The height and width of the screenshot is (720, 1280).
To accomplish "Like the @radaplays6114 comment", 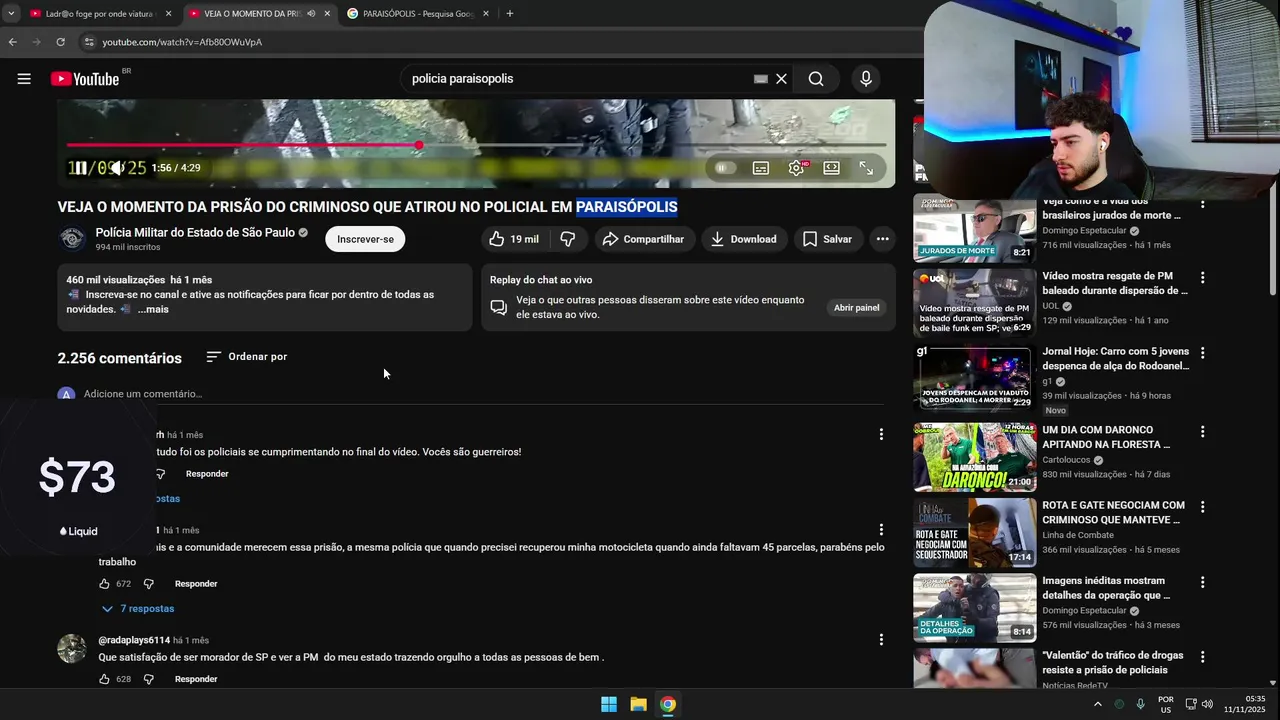I will [105, 679].
